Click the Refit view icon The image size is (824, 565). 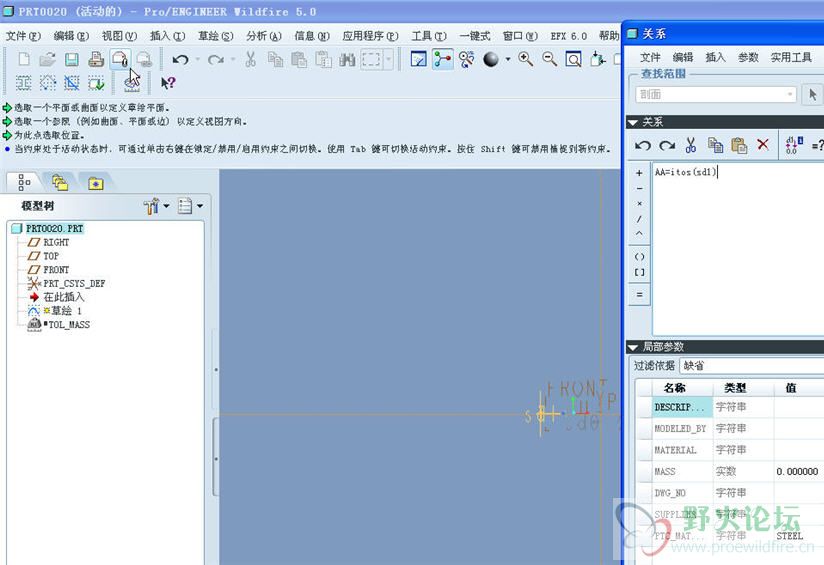coord(573,59)
